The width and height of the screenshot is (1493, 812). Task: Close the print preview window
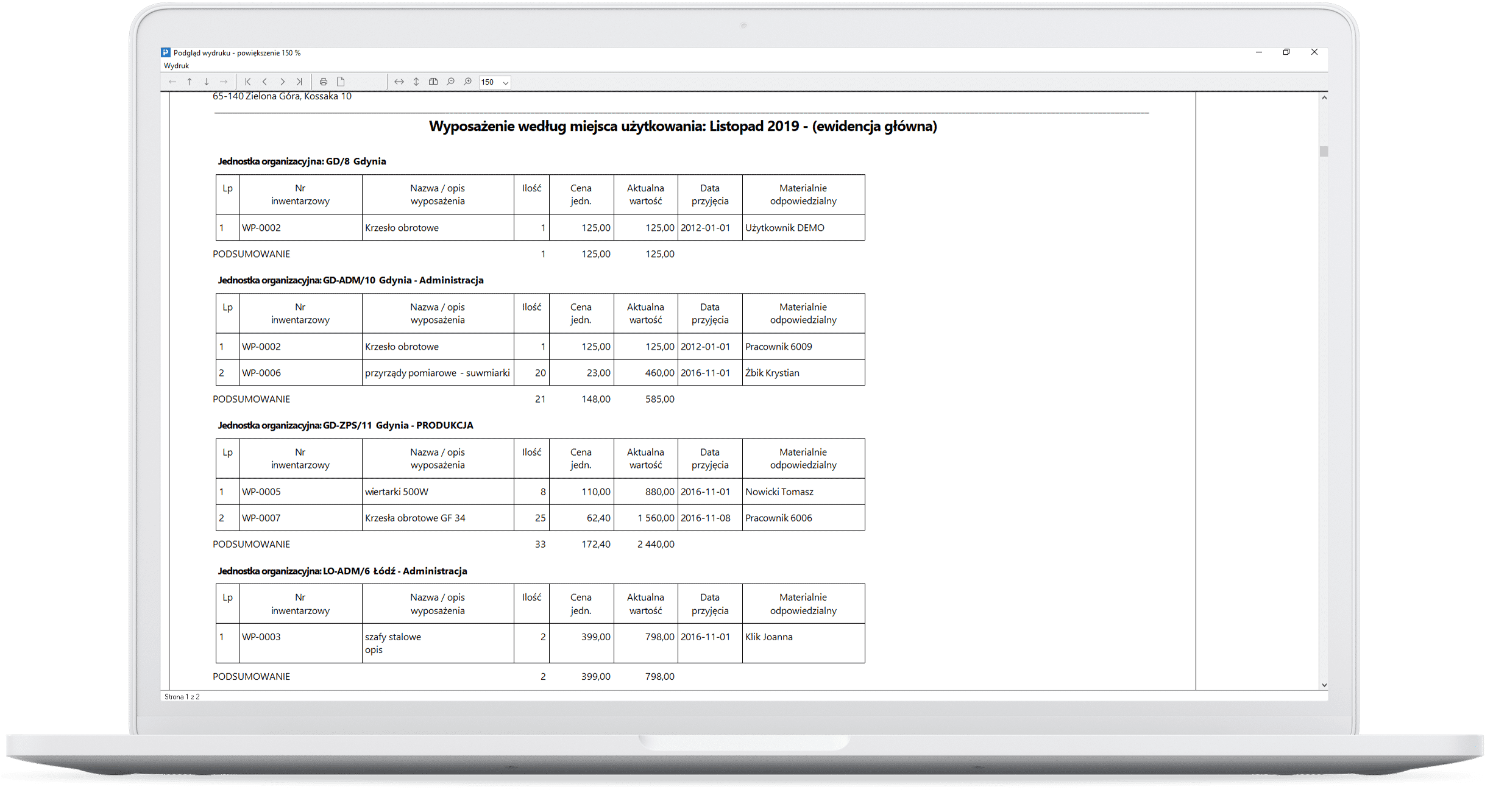[x=1314, y=52]
